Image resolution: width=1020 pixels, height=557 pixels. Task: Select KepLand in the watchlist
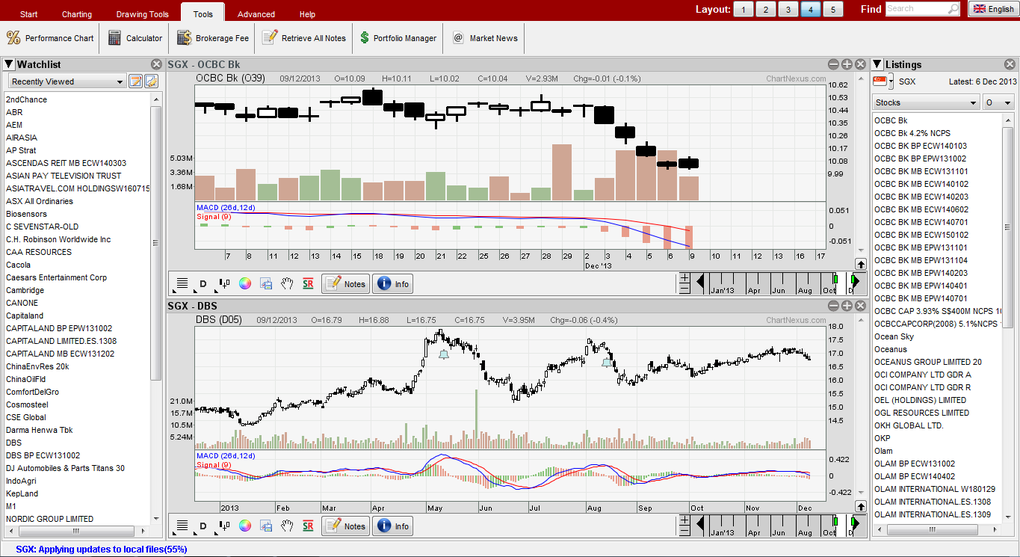coord(22,493)
